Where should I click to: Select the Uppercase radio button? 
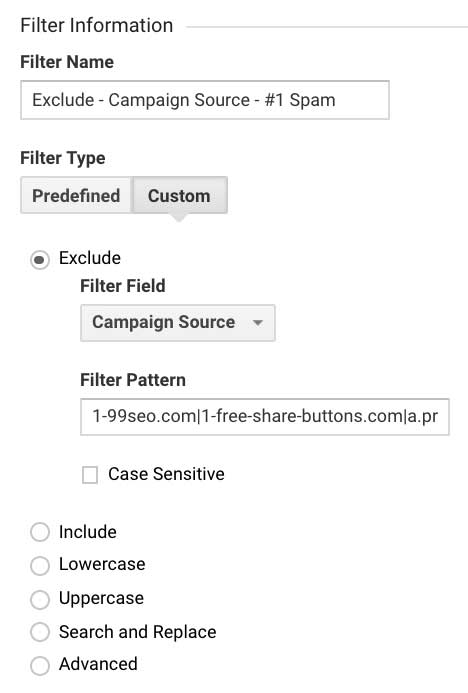click(40, 599)
